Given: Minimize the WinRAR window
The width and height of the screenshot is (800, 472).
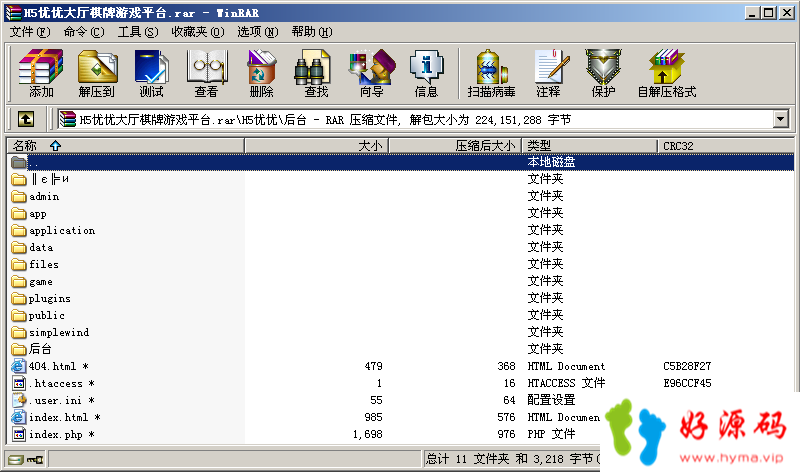Looking at the screenshot, I should coord(751,13).
